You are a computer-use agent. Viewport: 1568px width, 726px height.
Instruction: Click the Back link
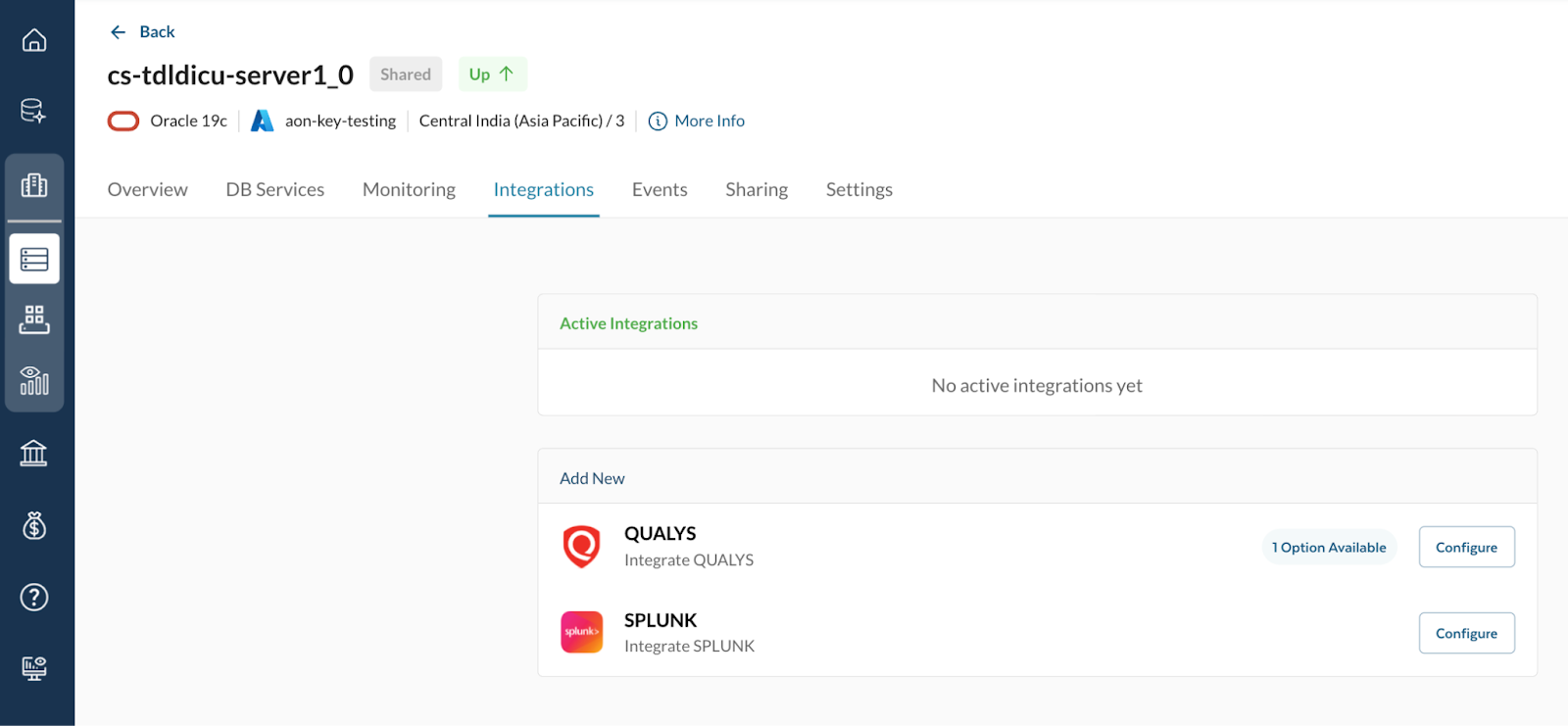pos(143,32)
